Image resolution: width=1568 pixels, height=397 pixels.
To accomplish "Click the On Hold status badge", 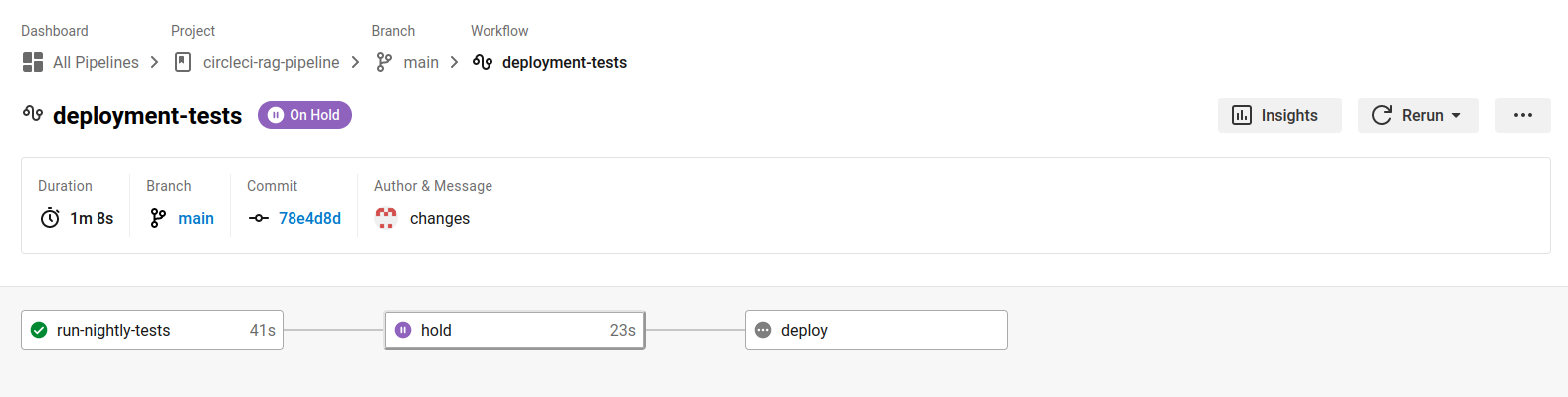I will (304, 115).
